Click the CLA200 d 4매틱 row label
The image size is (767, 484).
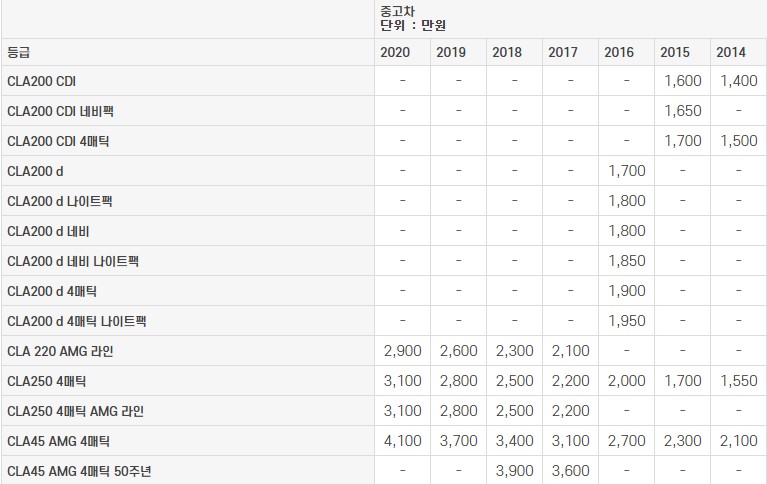point(52,291)
